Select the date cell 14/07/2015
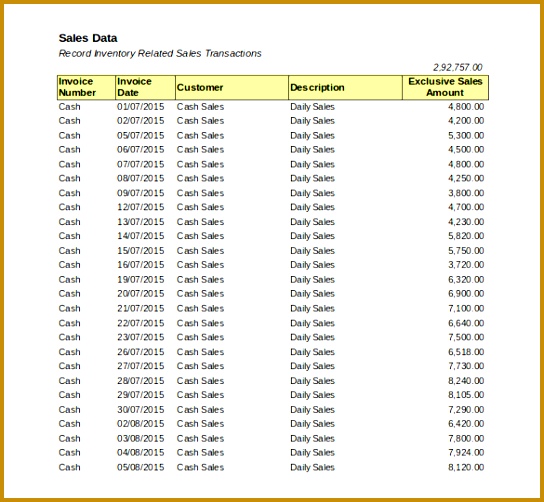The image size is (544, 502). coord(141,236)
